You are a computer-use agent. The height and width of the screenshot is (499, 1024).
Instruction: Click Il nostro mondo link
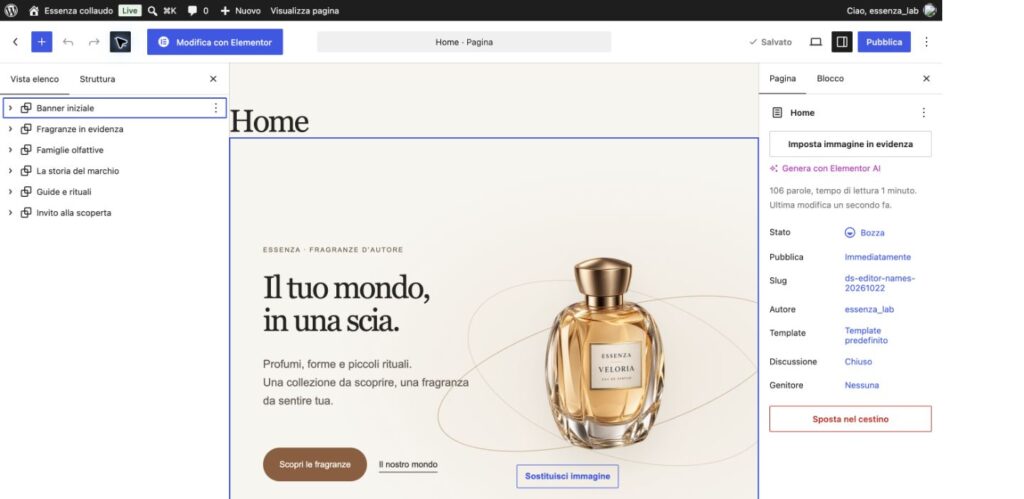(408, 464)
